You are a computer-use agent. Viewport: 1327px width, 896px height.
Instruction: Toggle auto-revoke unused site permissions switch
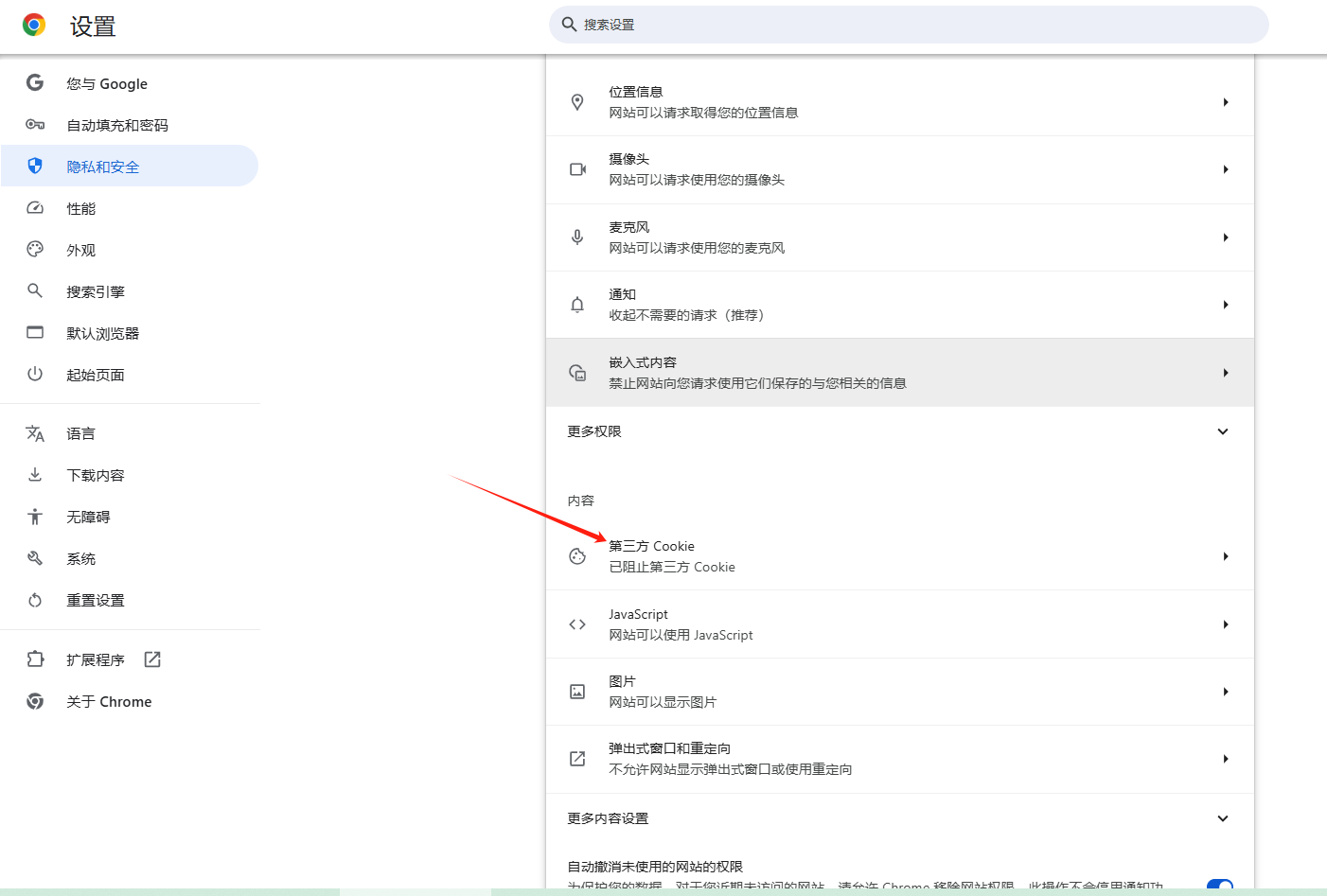[1220, 886]
